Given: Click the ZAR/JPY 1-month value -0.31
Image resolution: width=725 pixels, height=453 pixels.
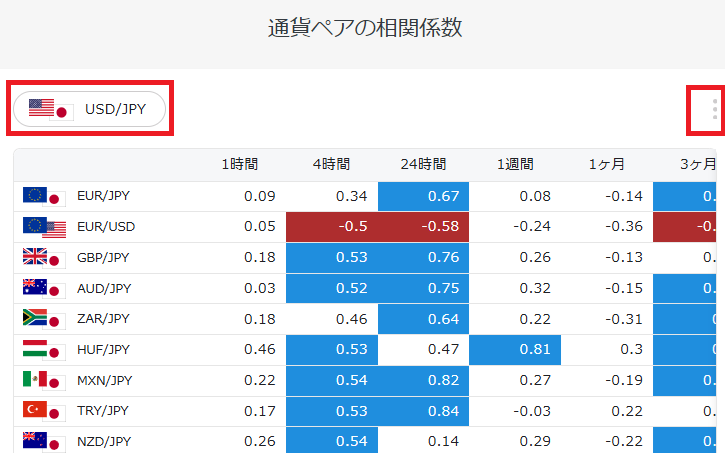Looking at the screenshot, I should click(x=624, y=319).
